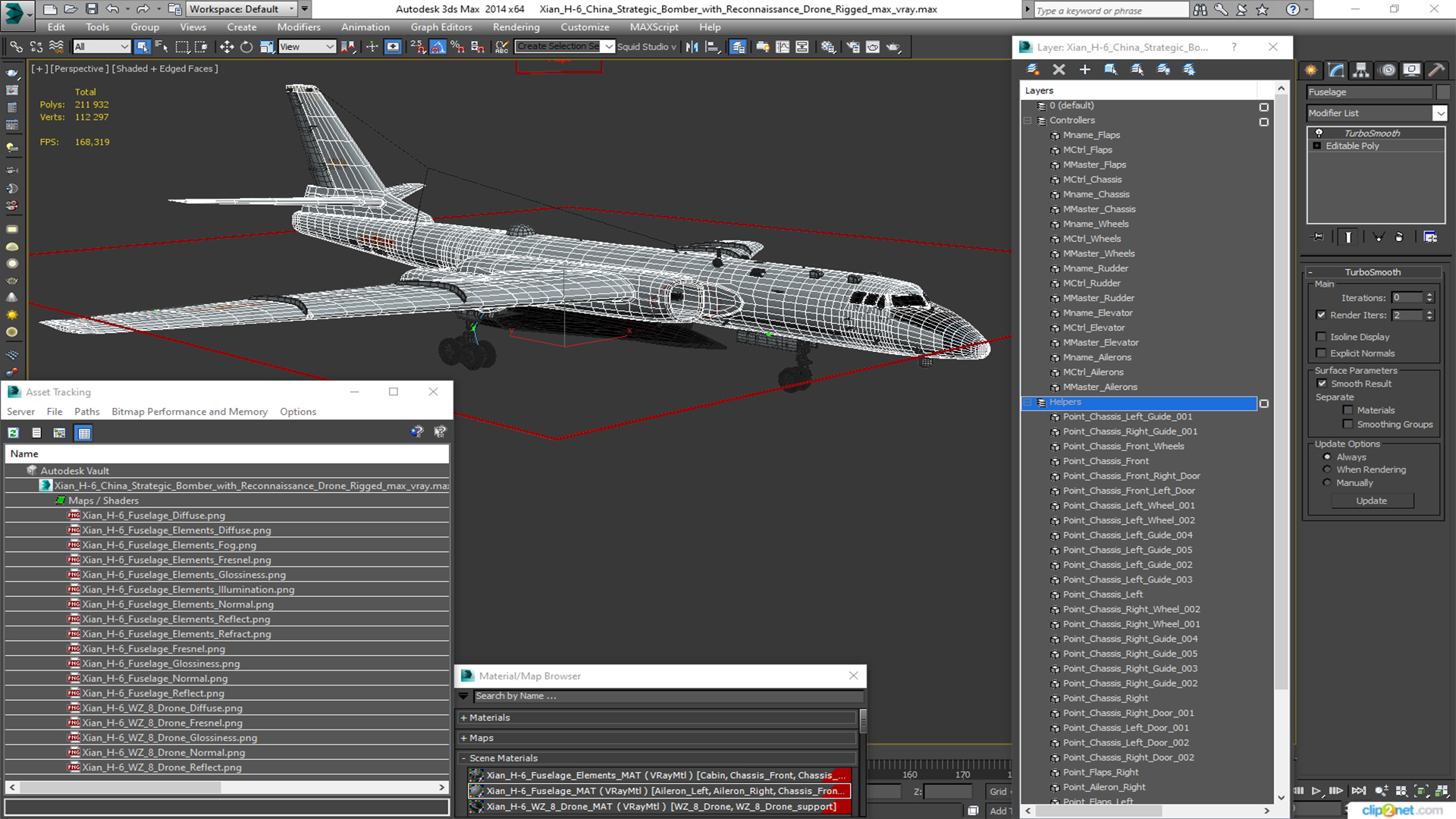Image resolution: width=1456 pixels, height=819 pixels.
Task: Click the Select Object arrow tool
Action: [x=142, y=47]
